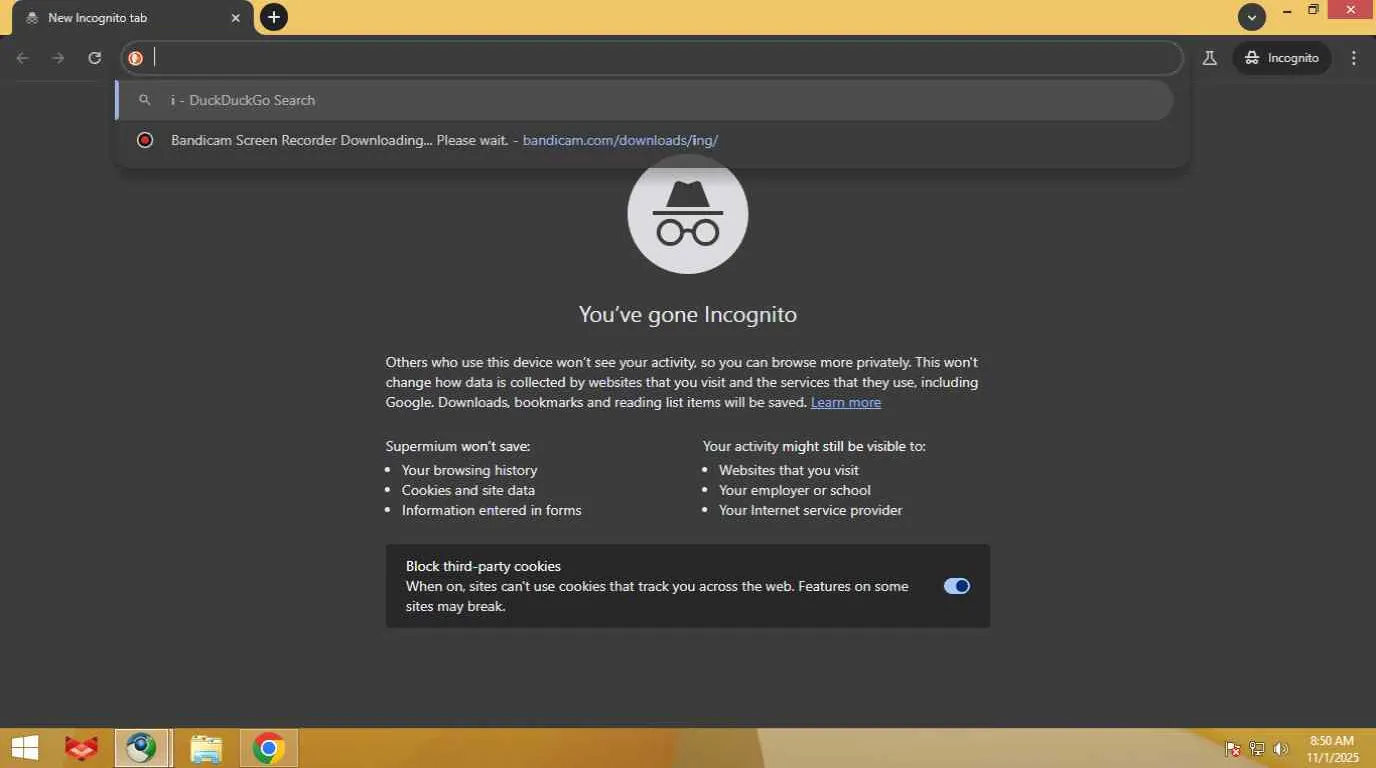Click the "Websites that you visit" bullet
Viewport: 1376px width, 768px height.
789,470
